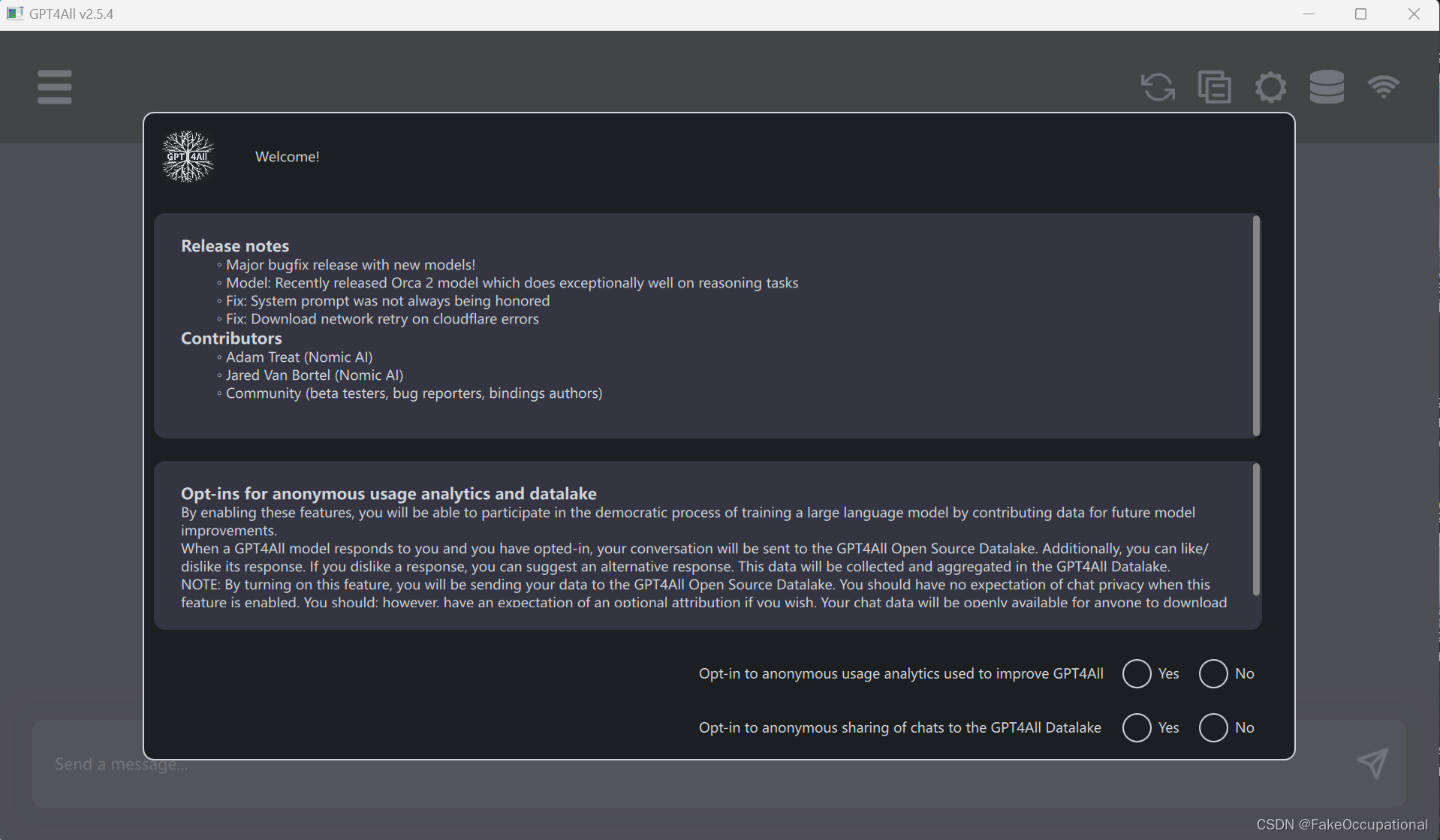The image size is (1440, 840).
Task: Click the release notes panel scrollbar
Action: [x=1256, y=325]
